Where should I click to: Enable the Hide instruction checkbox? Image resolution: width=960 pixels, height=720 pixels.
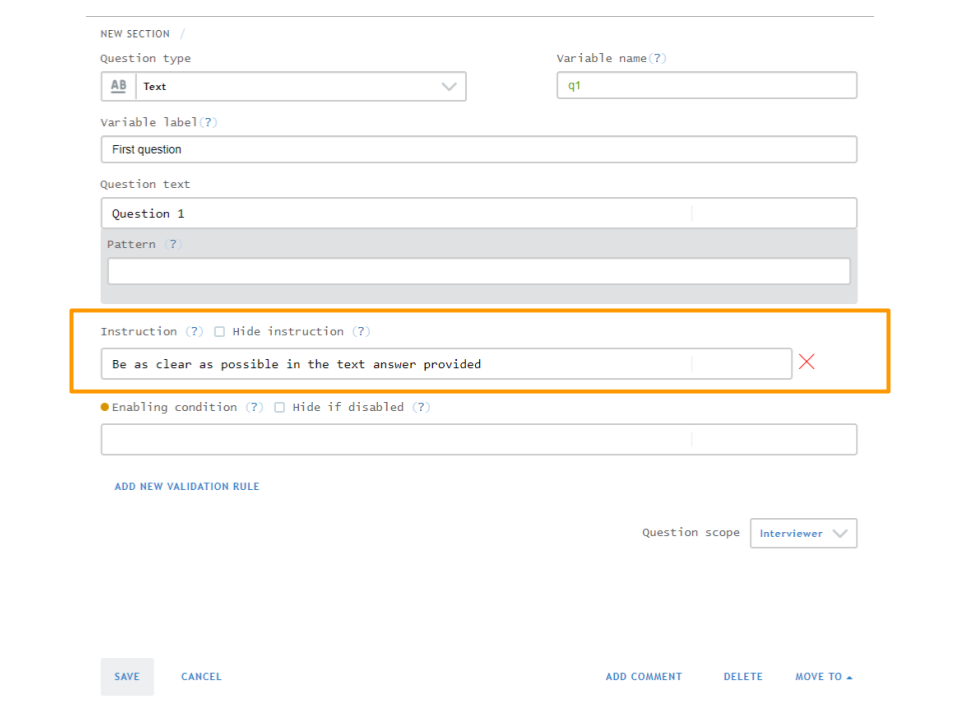point(220,331)
